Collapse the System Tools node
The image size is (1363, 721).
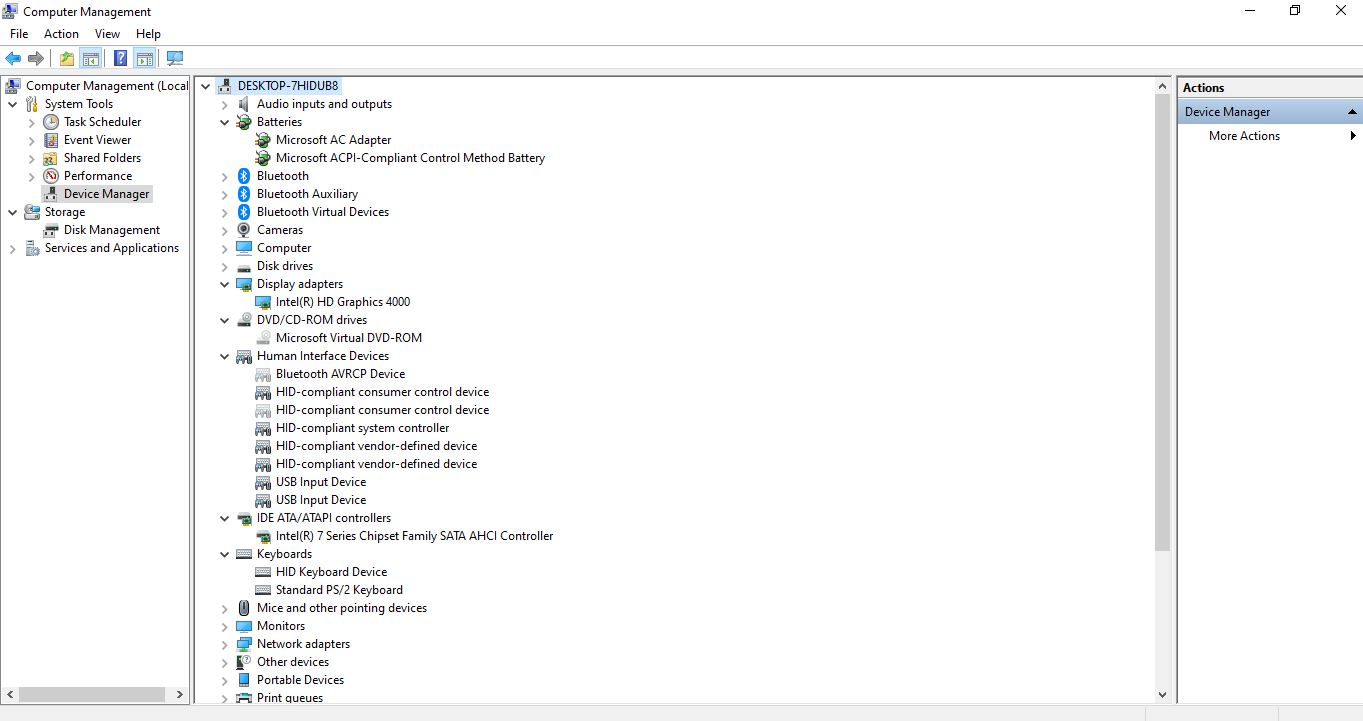click(x=12, y=104)
